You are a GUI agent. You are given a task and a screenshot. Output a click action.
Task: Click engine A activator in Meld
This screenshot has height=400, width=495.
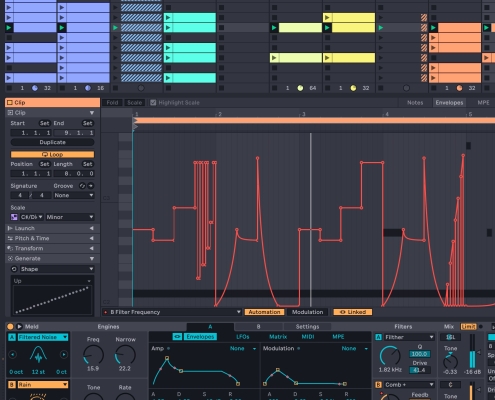click(12, 337)
